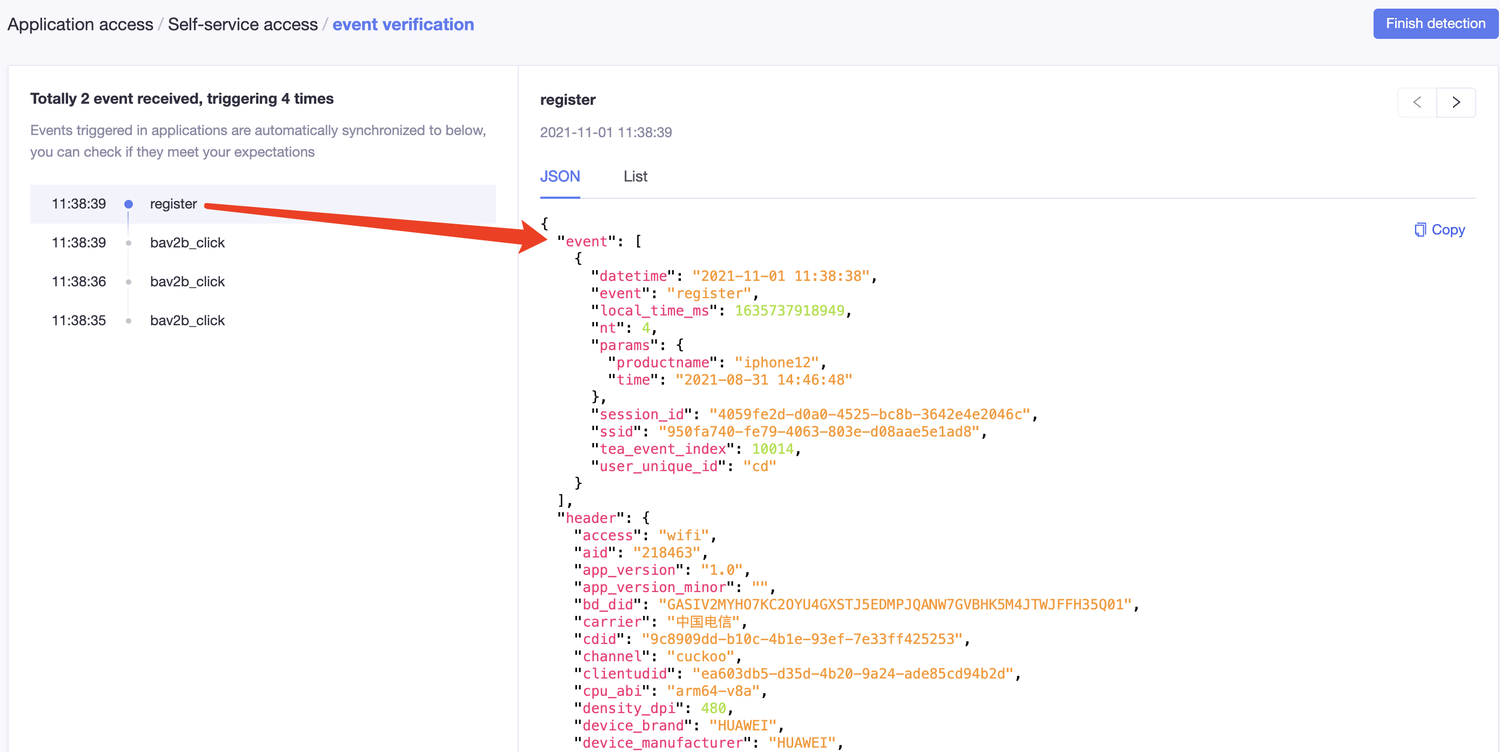Select the bav2b_click event at 11:38:36
This screenshot has width=1500, height=752.
263,282
